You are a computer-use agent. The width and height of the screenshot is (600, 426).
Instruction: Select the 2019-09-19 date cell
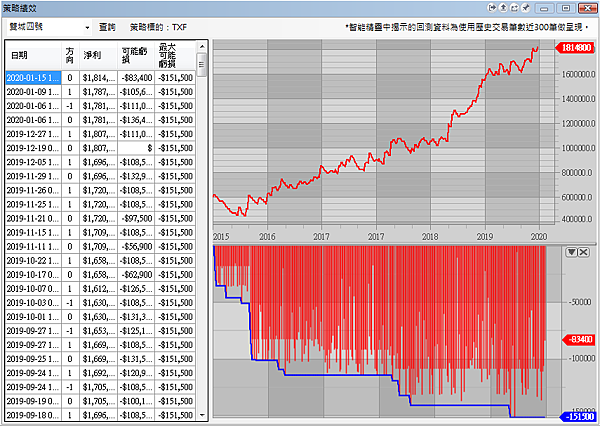click(x=33, y=401)
